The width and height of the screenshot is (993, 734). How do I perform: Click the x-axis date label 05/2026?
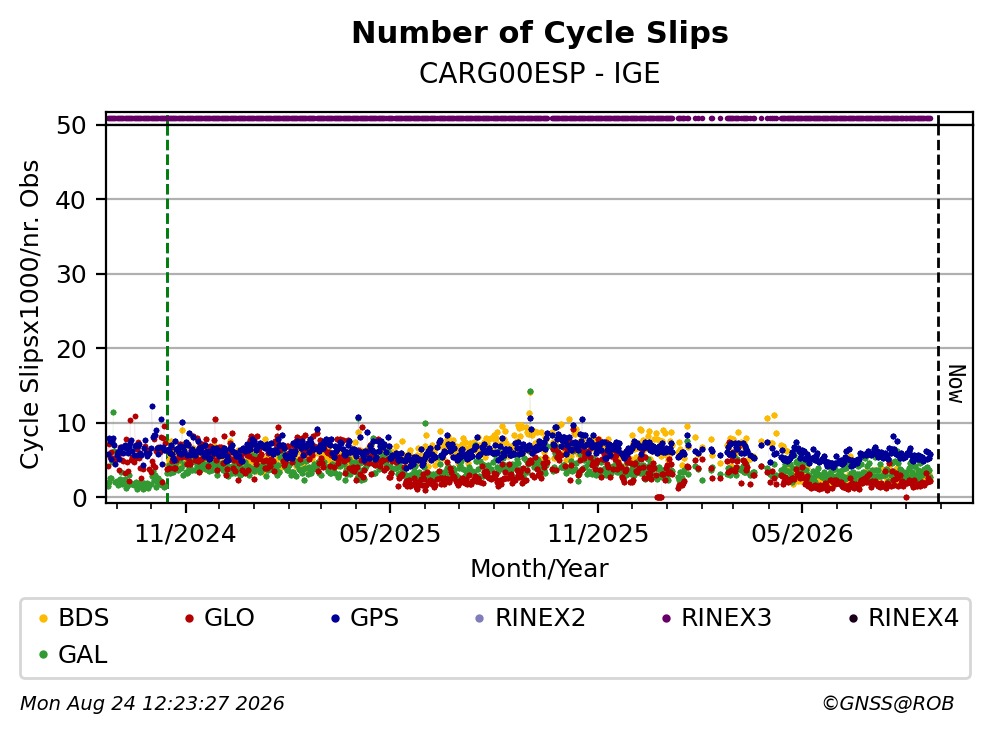(802, 534)
